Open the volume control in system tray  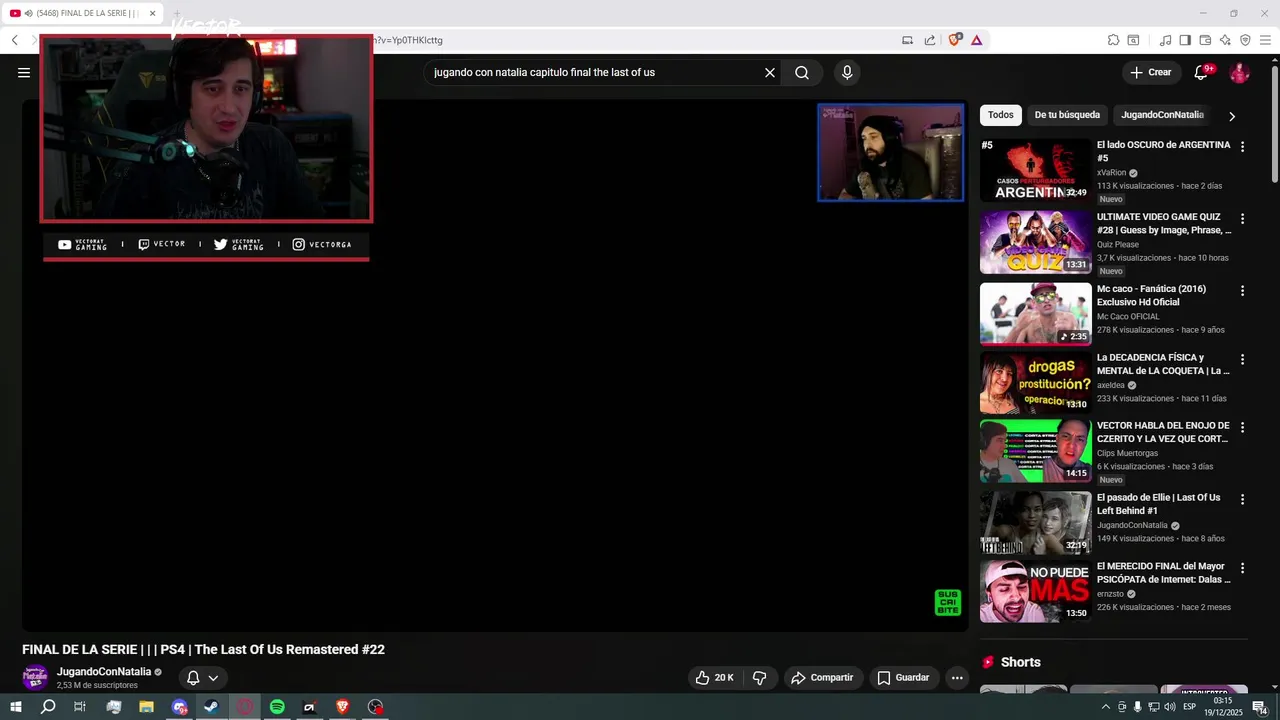click(x=1169, y=707)
